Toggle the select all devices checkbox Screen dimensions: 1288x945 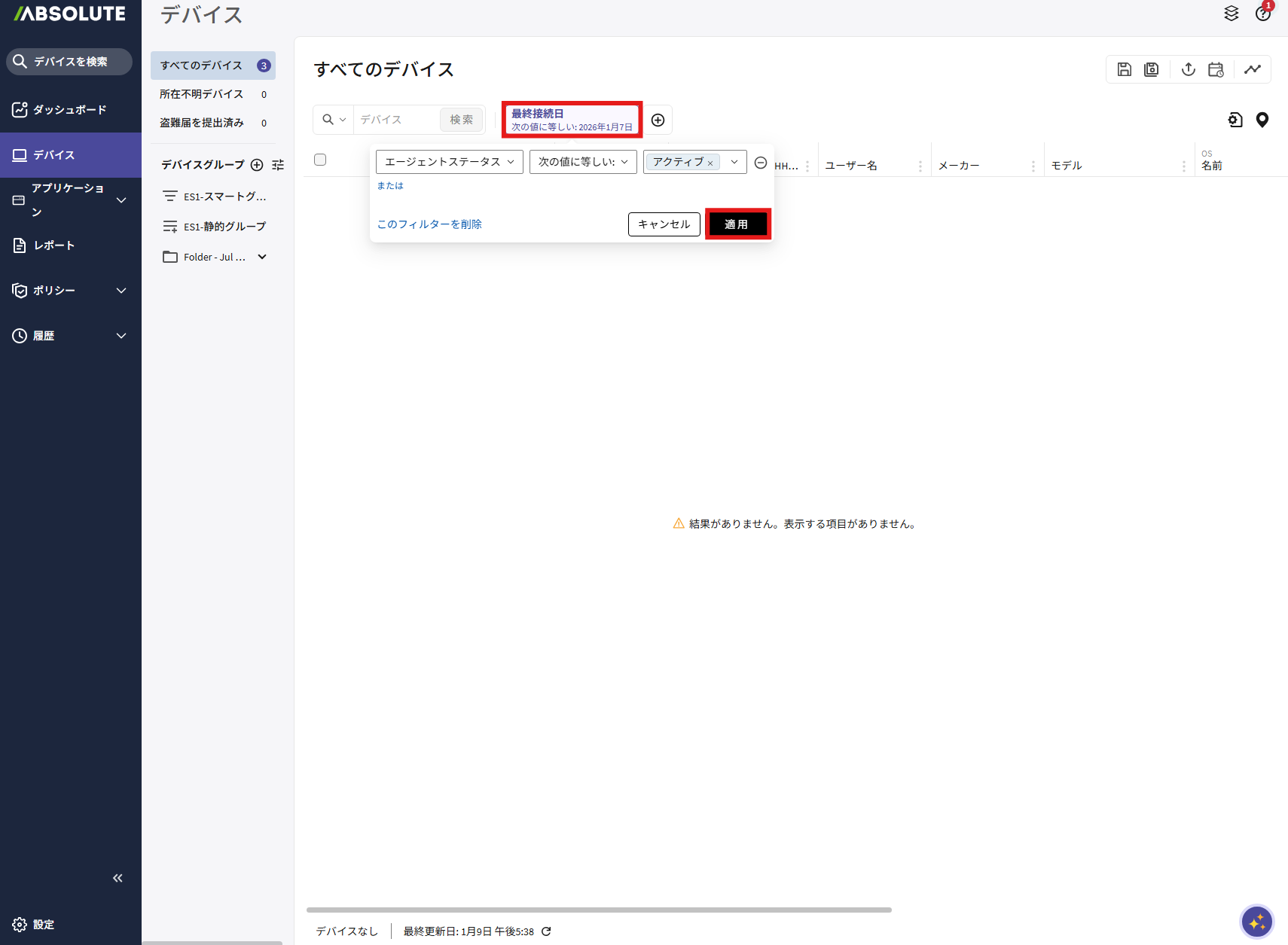(x=320, y=160)
